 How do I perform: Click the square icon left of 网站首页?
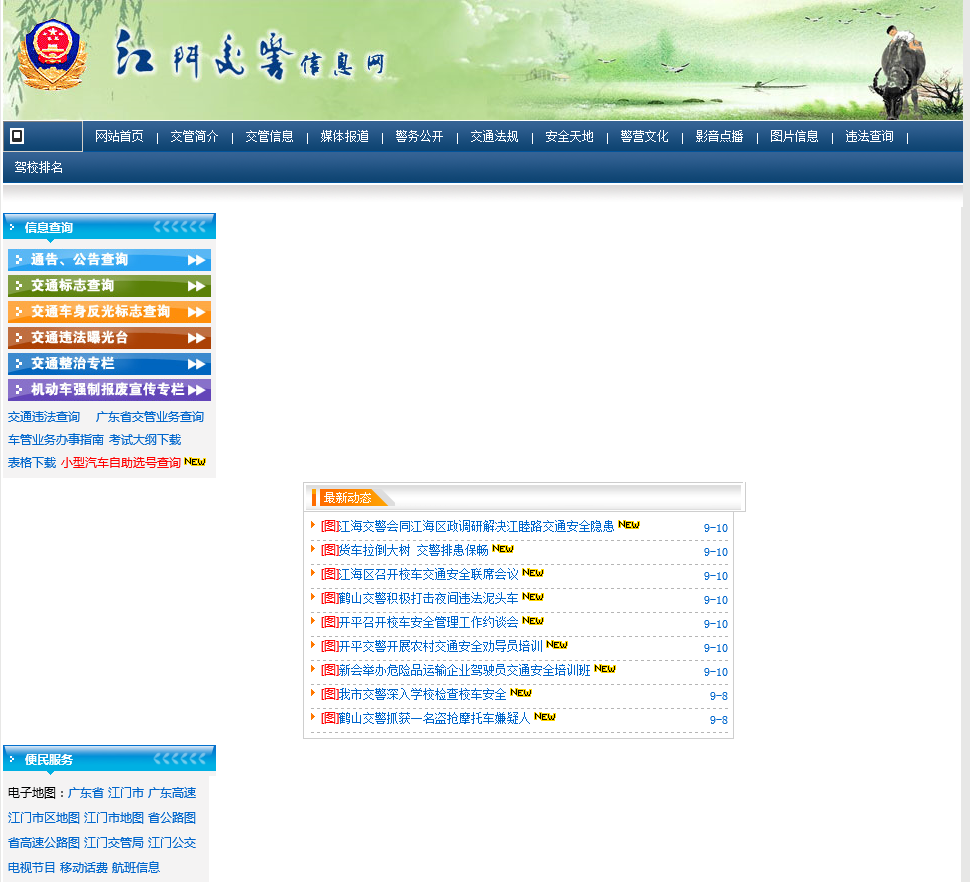17,136
